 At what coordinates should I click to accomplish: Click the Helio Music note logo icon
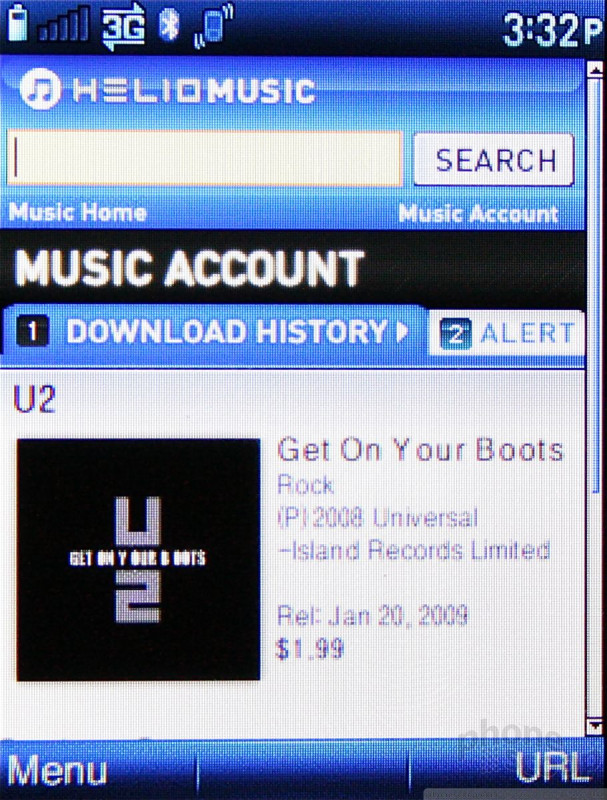pos(40,89)
